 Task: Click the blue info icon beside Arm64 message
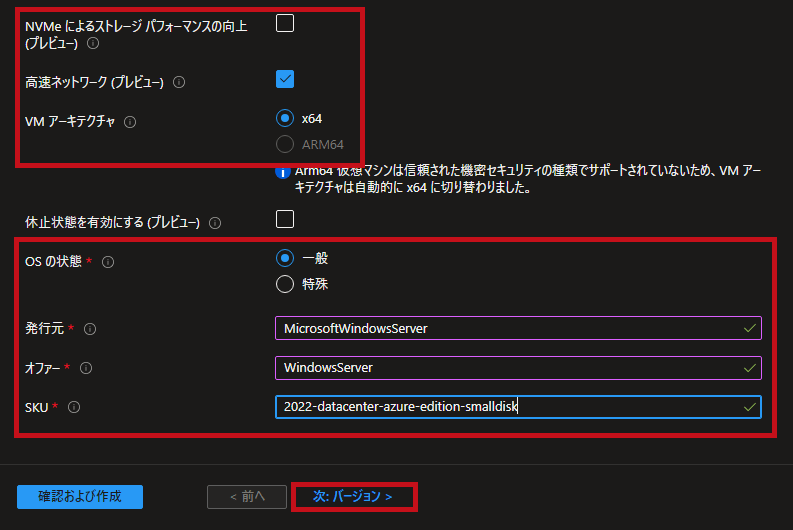(282, 172)
